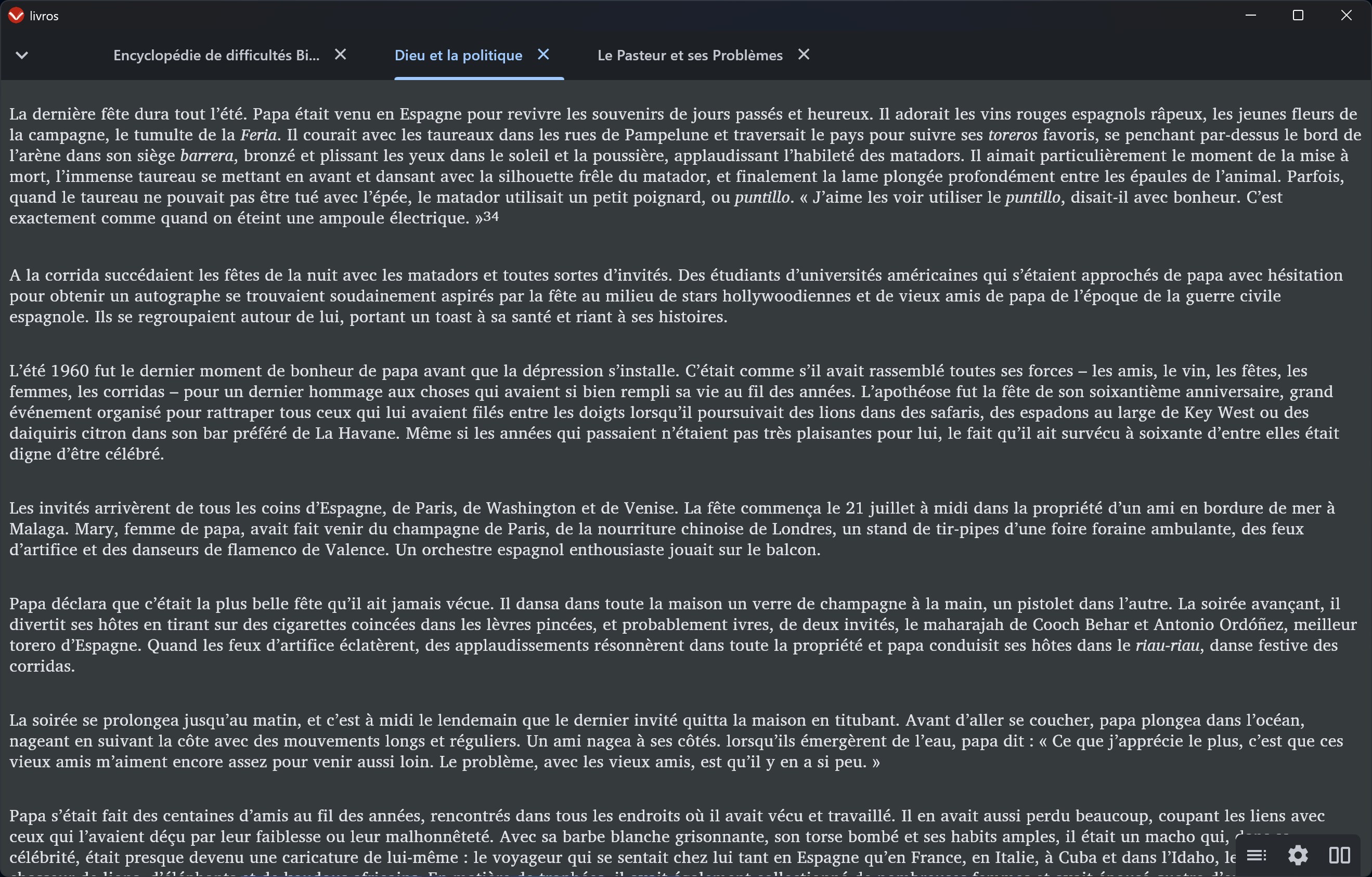
Task: Minimize the livros window
Action: point(1251,16)
